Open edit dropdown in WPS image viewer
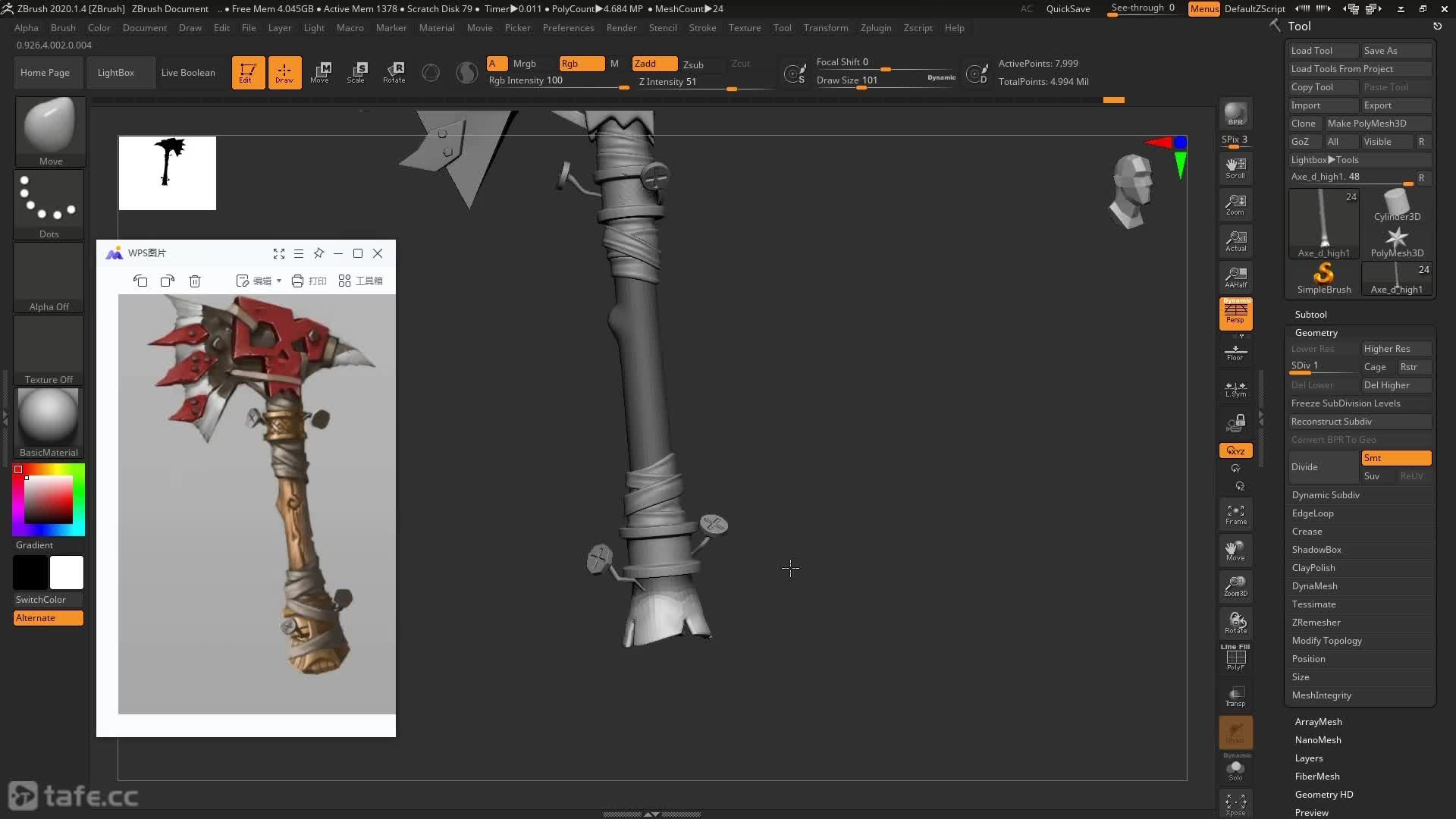The image size is (1456, 819). click(259, 281)
